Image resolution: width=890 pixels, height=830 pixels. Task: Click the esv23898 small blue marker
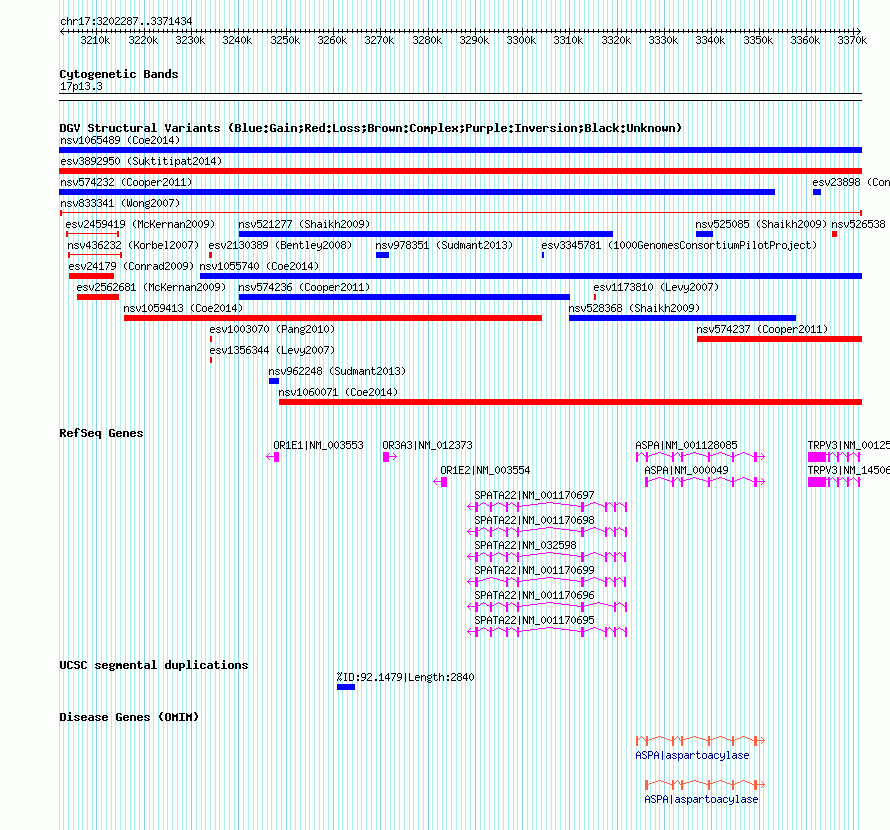[x=817, y=192]
